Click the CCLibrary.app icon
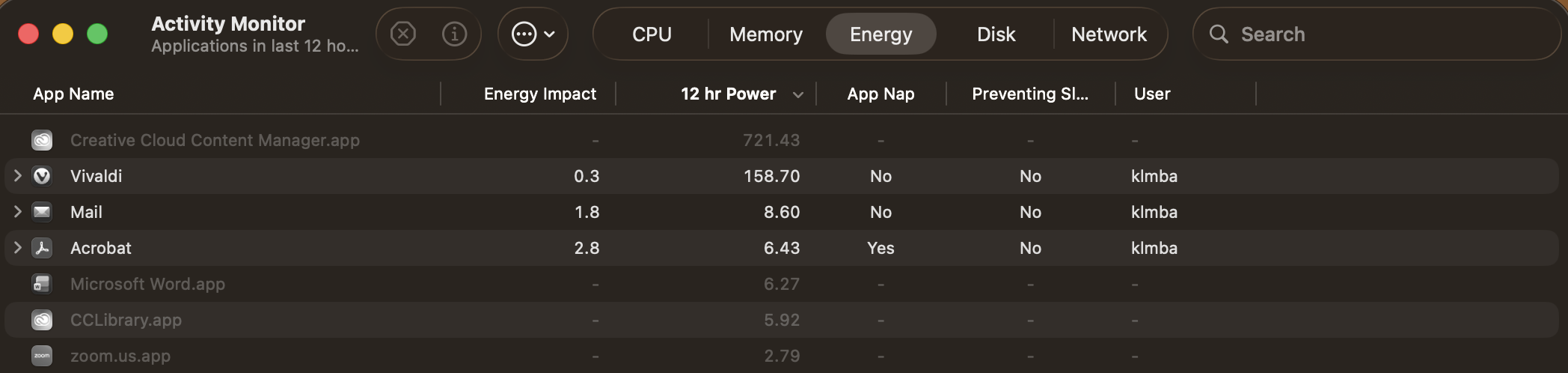Screen dimensions: 1568x373 click(x=42, y=320)
